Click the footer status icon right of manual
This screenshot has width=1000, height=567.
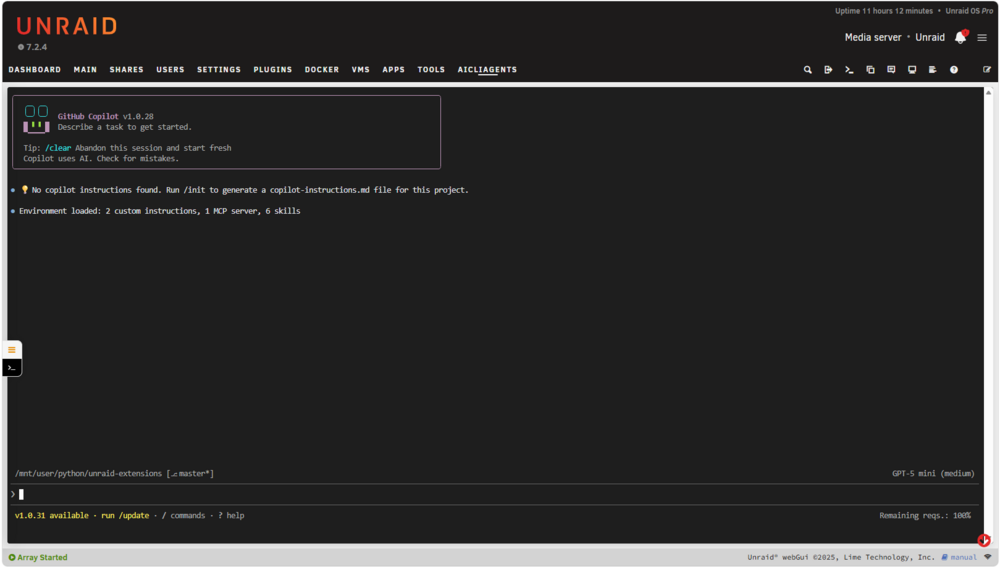point(987,557)
